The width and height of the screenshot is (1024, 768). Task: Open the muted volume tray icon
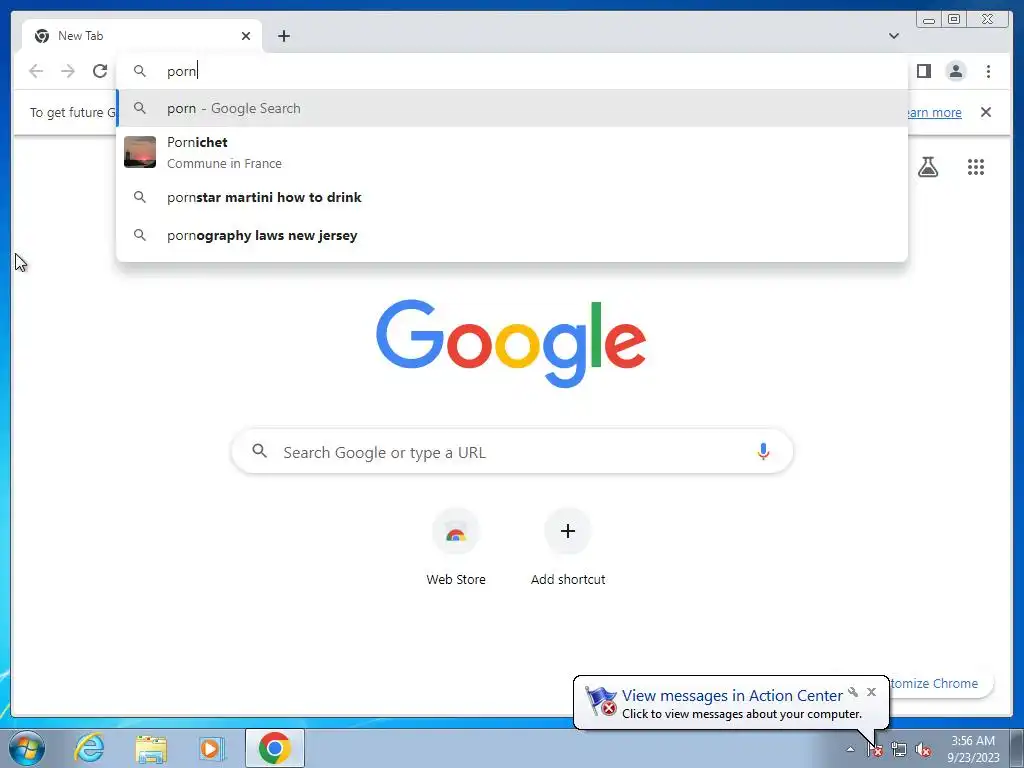[x=923, y=750]
